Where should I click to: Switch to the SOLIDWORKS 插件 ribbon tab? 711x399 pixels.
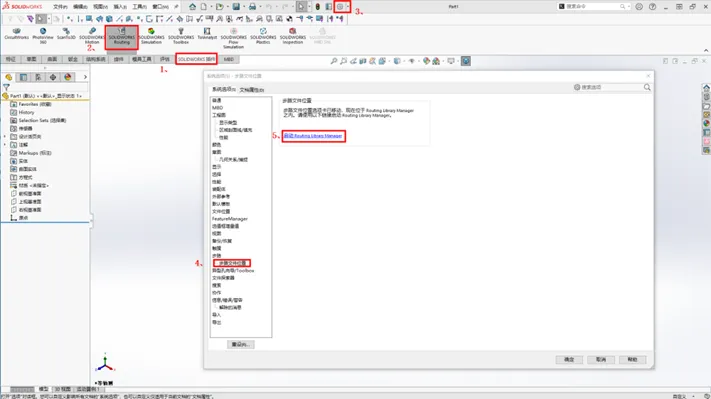(x=196, y=59)
